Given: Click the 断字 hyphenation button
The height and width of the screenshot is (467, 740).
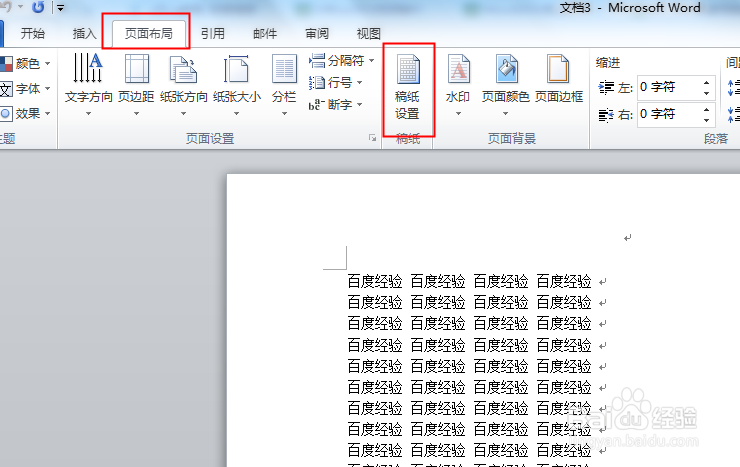Looking at the screenshot, I should pos(336,104).
